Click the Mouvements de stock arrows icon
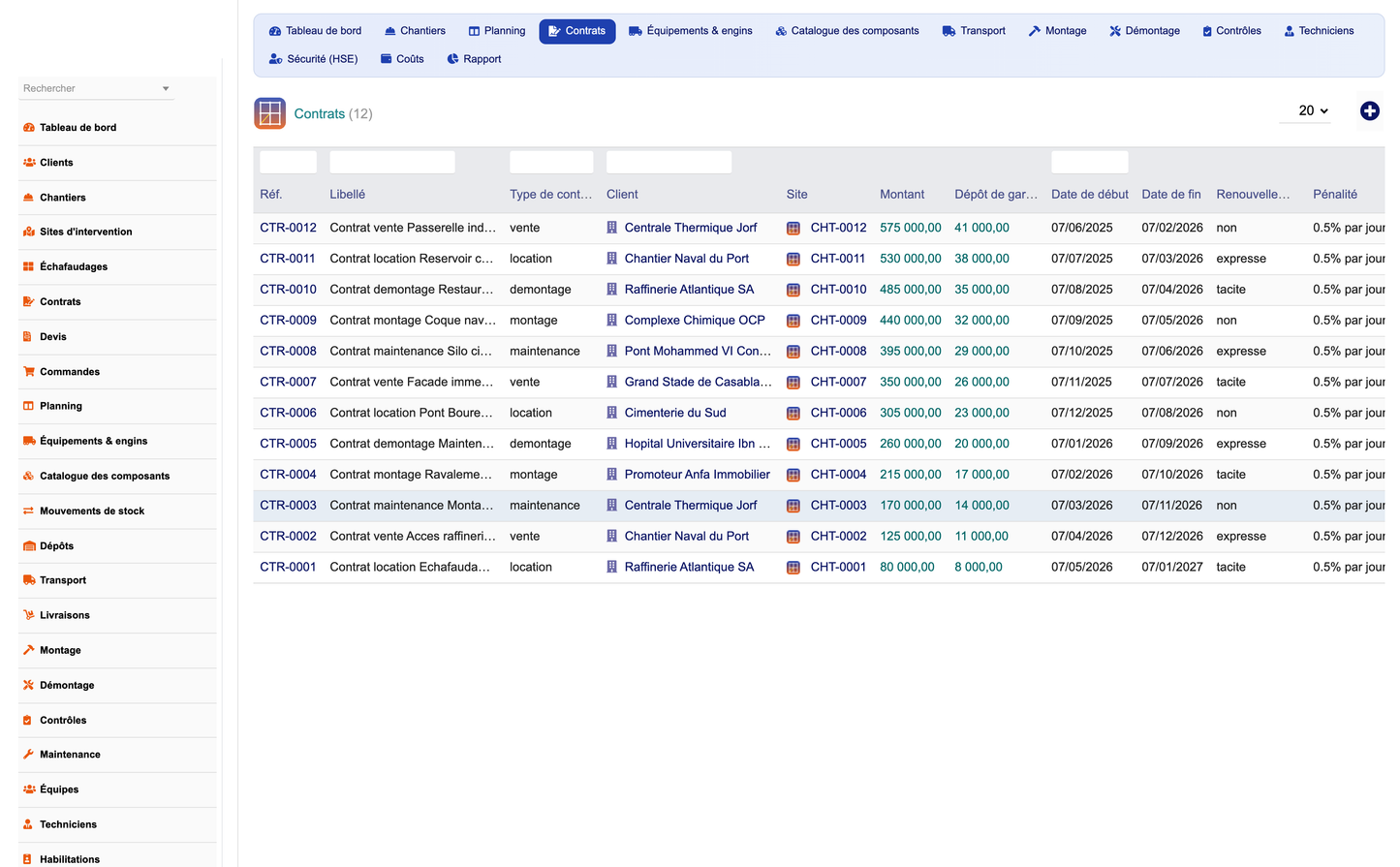 click(x=29, y=511)
